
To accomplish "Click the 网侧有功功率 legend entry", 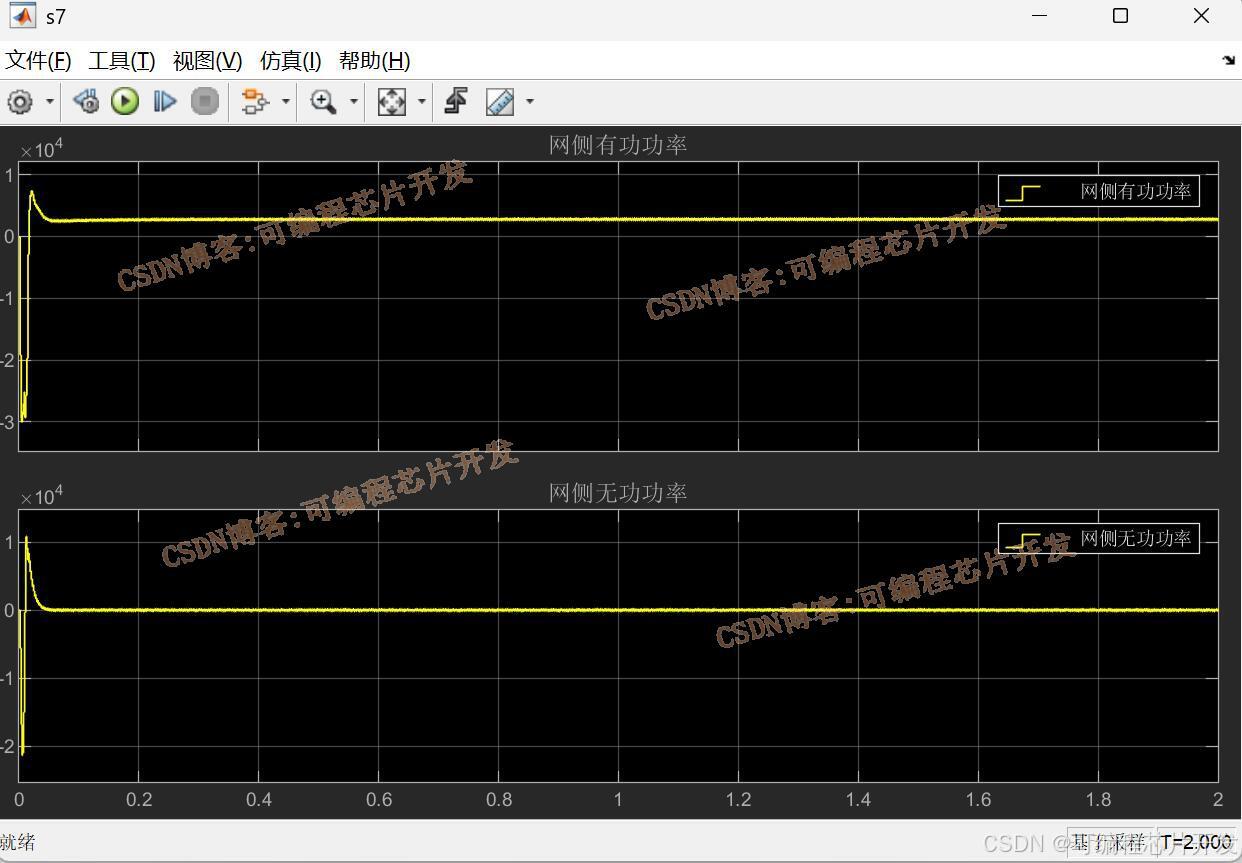I will 1098,191.
